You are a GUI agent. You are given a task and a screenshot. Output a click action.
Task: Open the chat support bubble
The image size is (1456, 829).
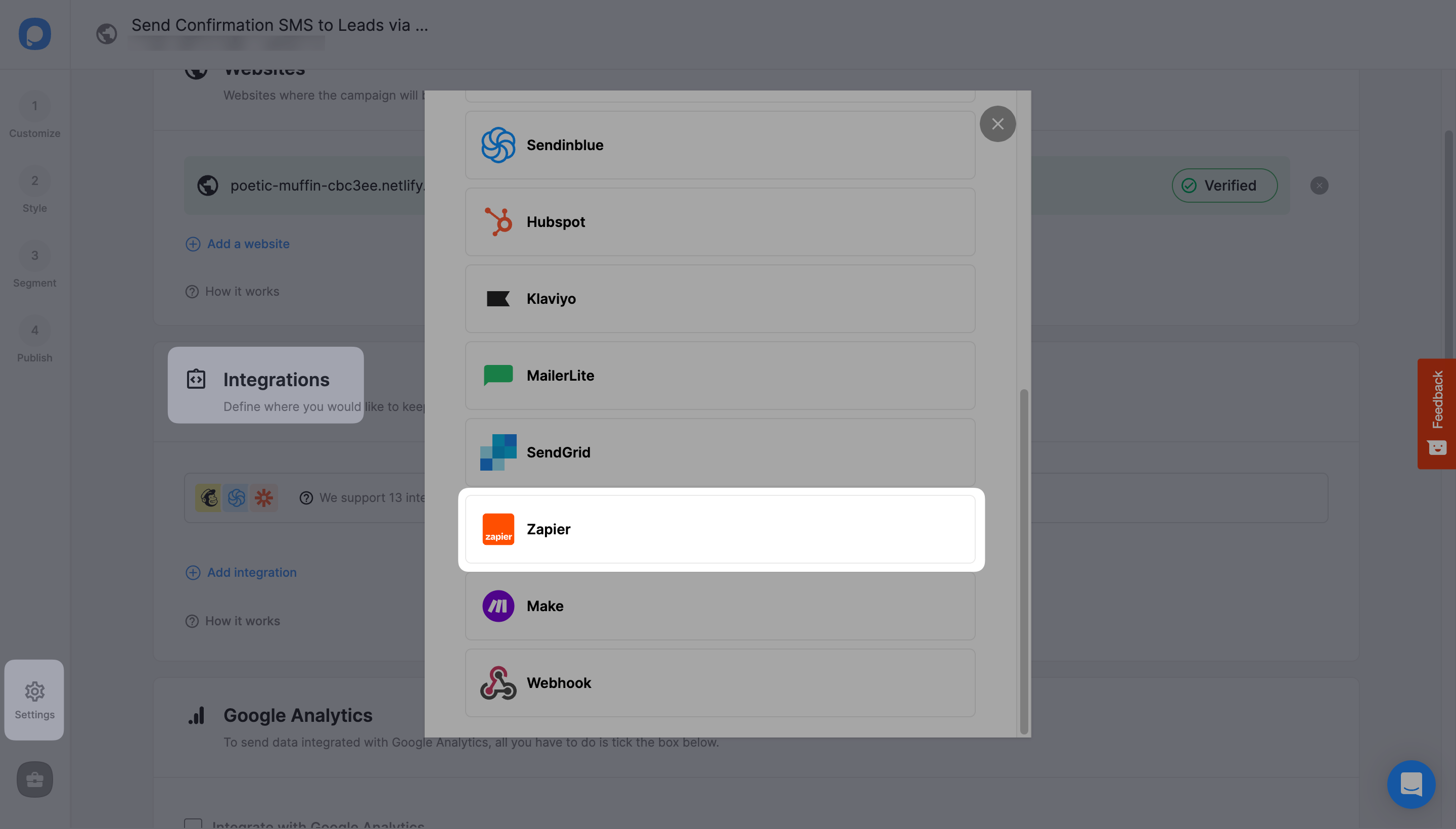point(1410,784)
